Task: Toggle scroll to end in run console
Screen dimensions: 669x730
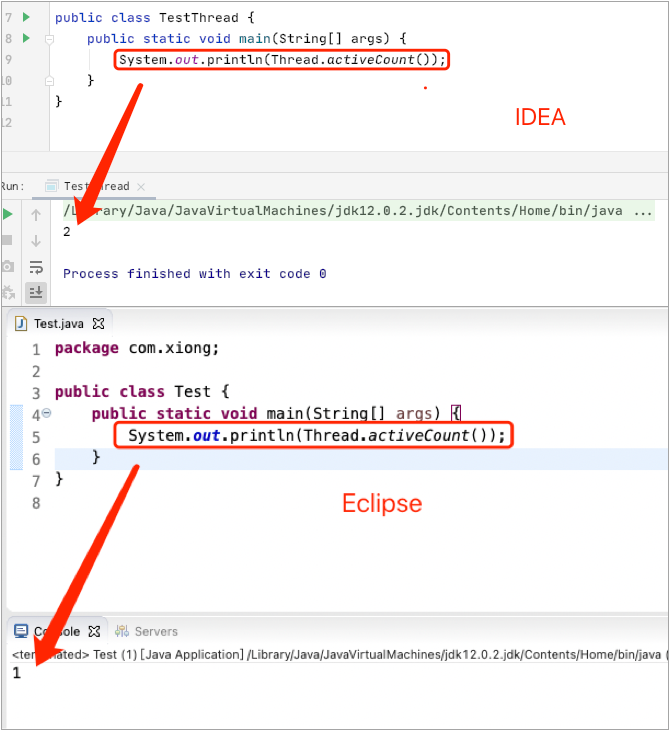Action: (x=36, y=292)
